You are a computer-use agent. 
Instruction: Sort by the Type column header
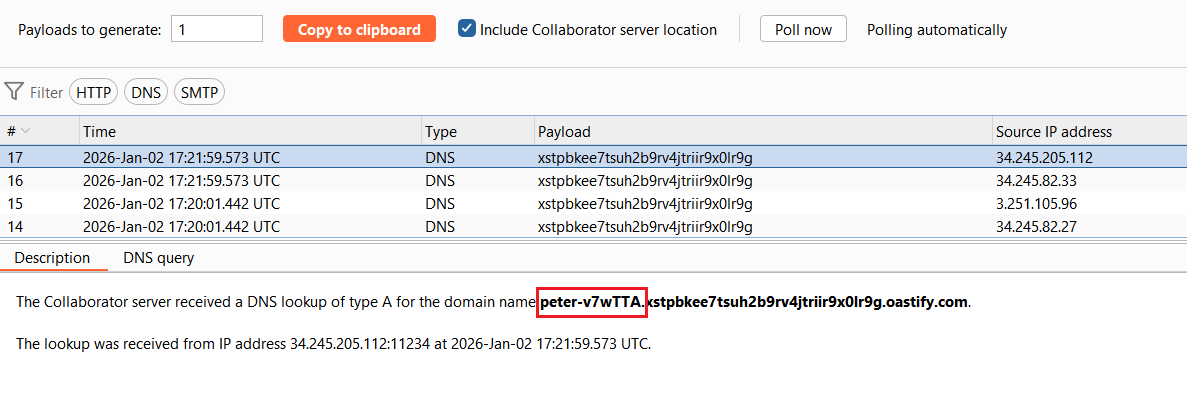478,131
